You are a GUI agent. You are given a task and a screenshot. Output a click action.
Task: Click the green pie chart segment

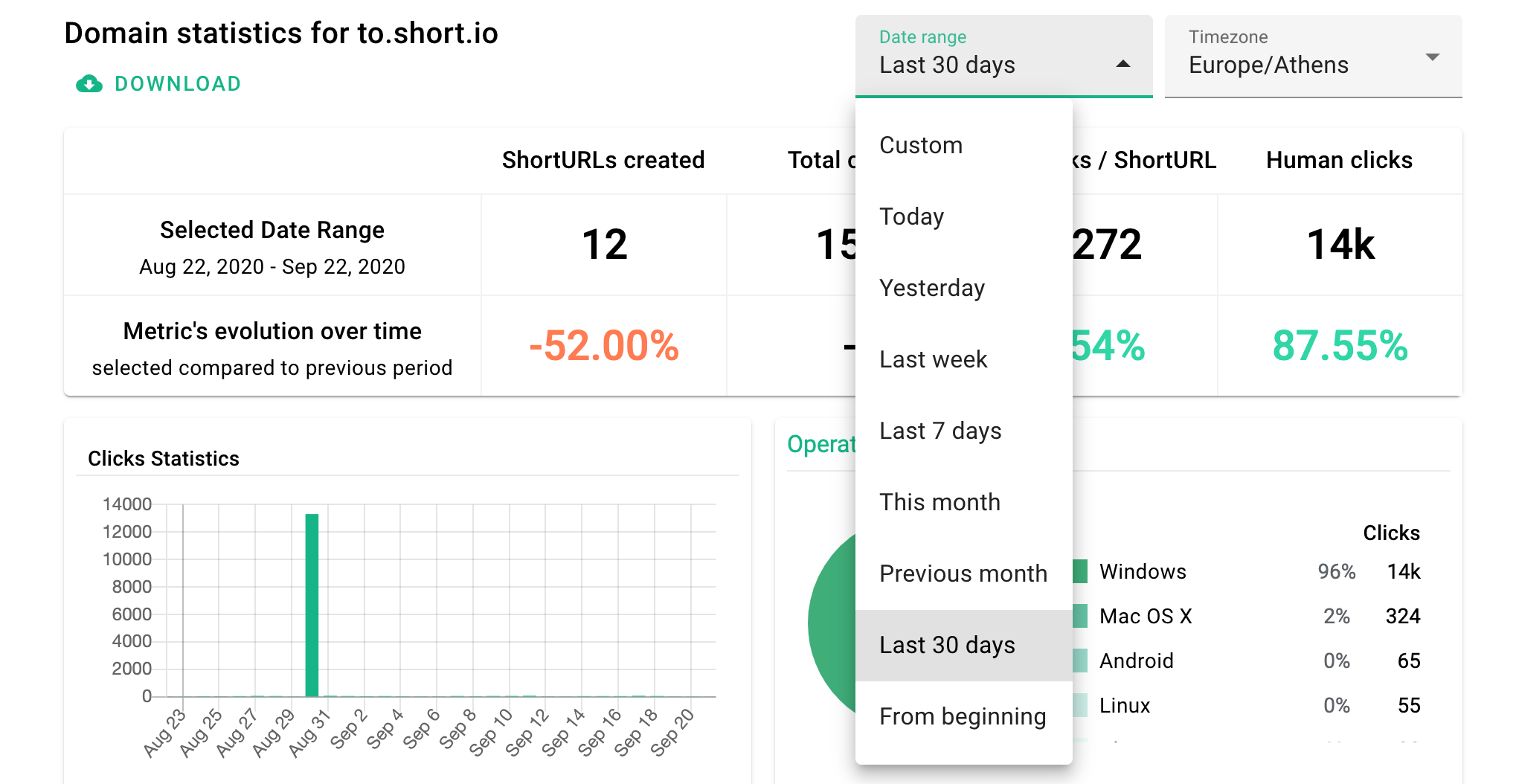point(832,625)
